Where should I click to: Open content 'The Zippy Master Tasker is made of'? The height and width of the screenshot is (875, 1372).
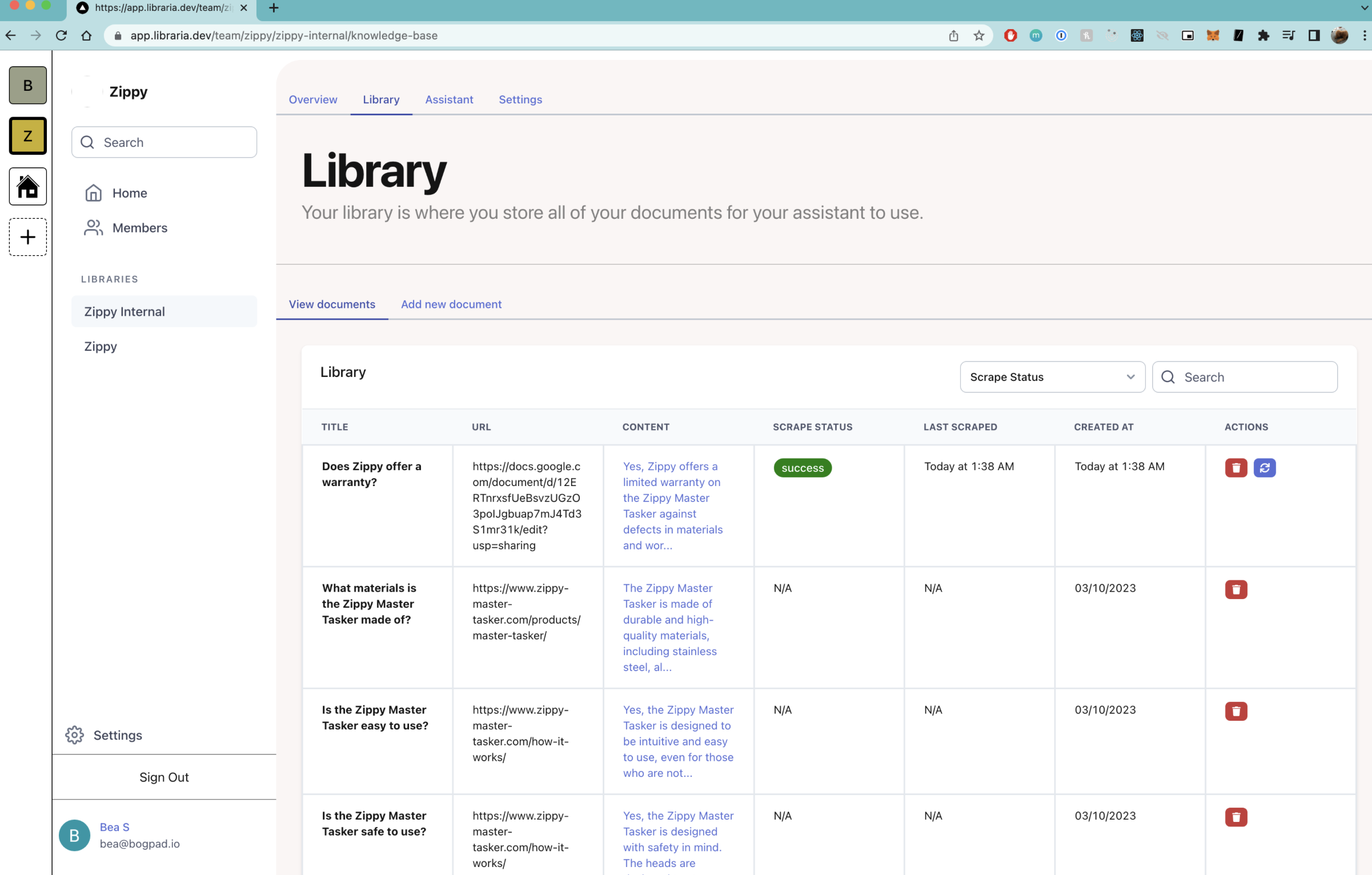(x=669, y=628)
